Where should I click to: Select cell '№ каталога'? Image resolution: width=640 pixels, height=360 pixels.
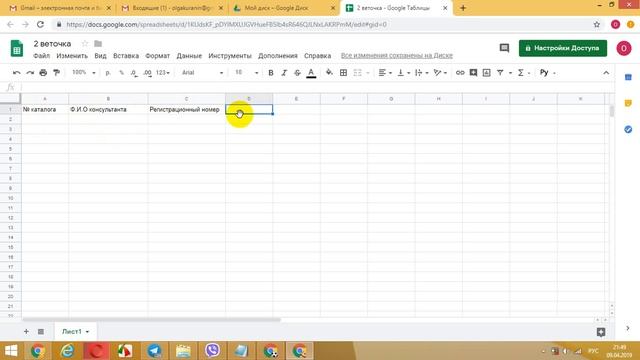(x=45, y=109)
